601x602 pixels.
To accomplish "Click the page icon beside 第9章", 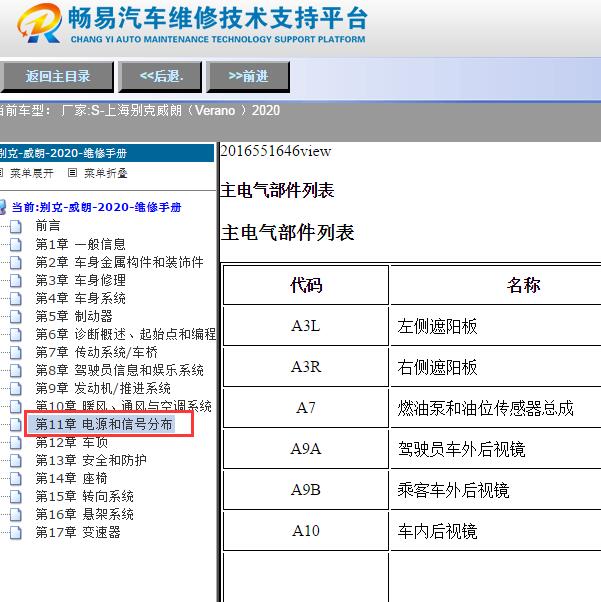I will (x=16, y=389).
